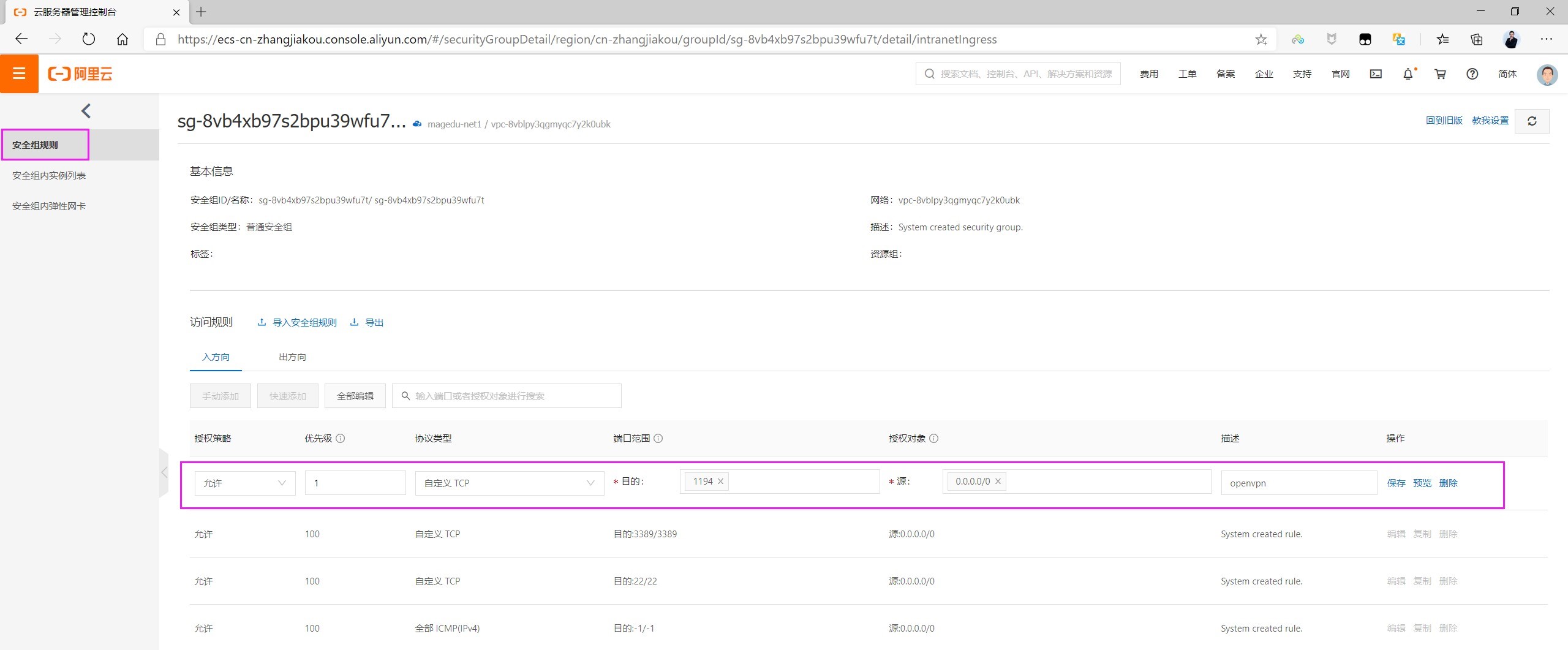Remove the 1194 port tag
The height and width of the screenshot is (650, 1568).
720,481
